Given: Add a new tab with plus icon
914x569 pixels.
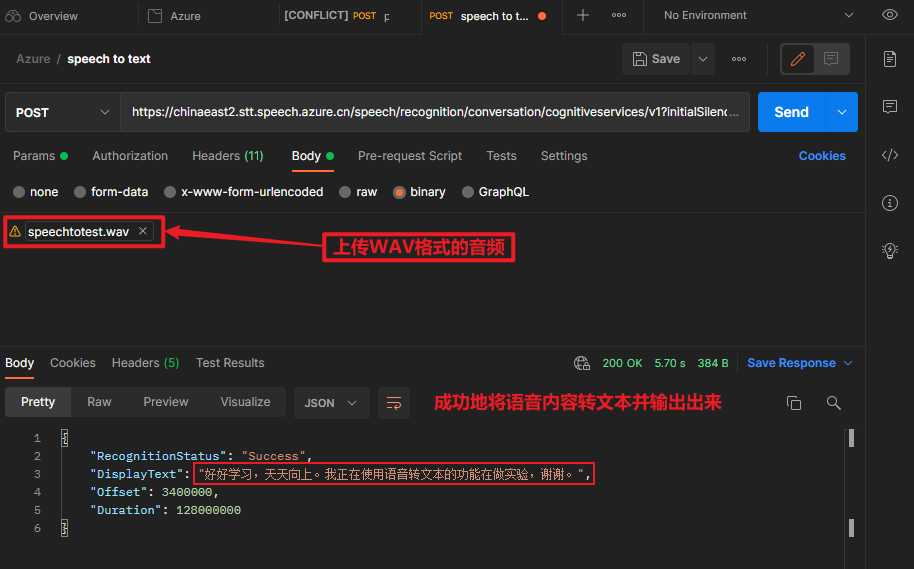Looking at the screenshot, I should (x=582, y=15).
